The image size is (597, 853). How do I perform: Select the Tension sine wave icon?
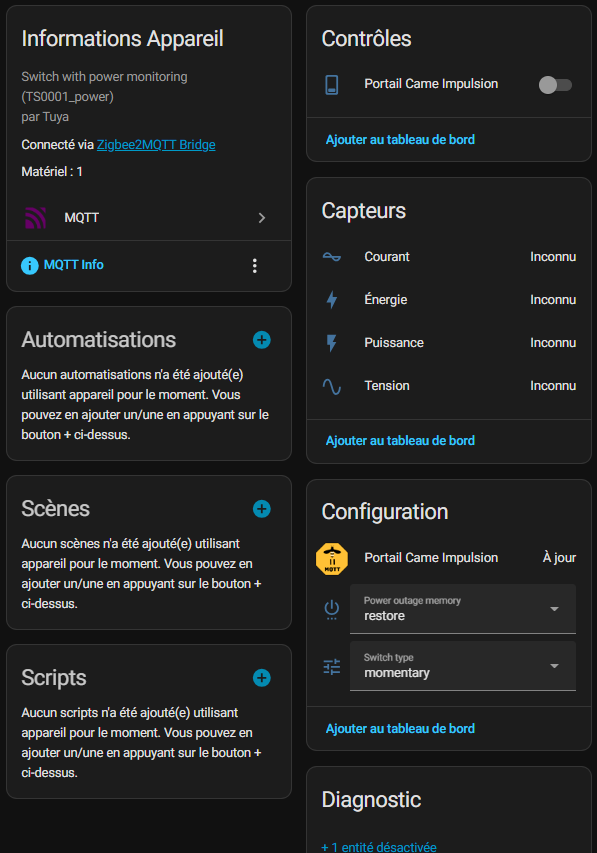tap(334, 386)
